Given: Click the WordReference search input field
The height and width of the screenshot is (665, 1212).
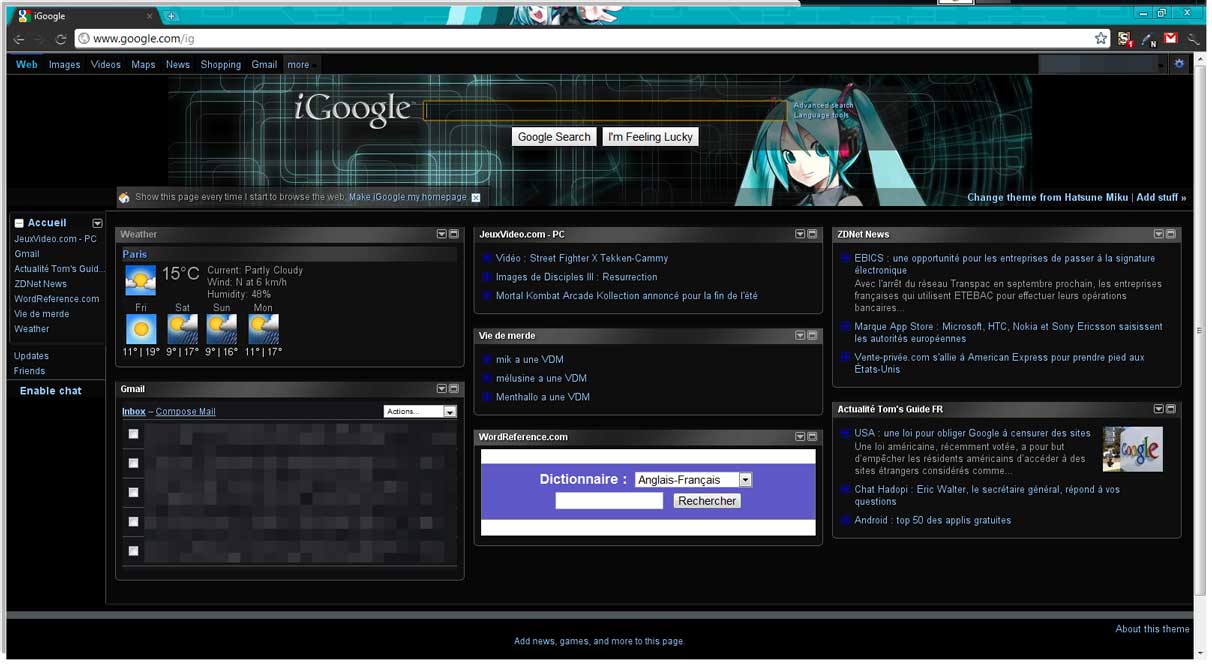Looking at the screenshot, I should (x=608, y=500).
